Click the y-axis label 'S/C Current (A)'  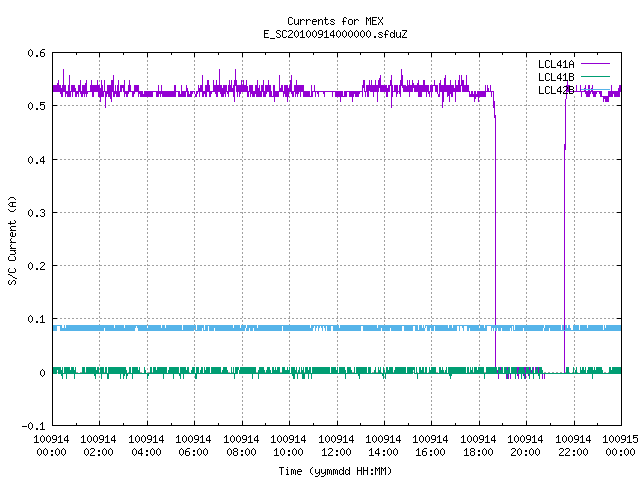click(13, 240)
